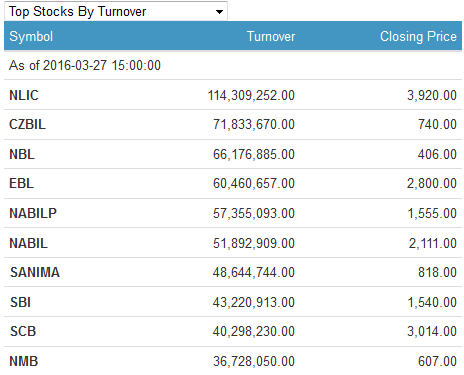This screenshot has width=464, height=375.
Task: Click NLIC turnover value 114,309,252.00
Action: (x=251, y=95)
